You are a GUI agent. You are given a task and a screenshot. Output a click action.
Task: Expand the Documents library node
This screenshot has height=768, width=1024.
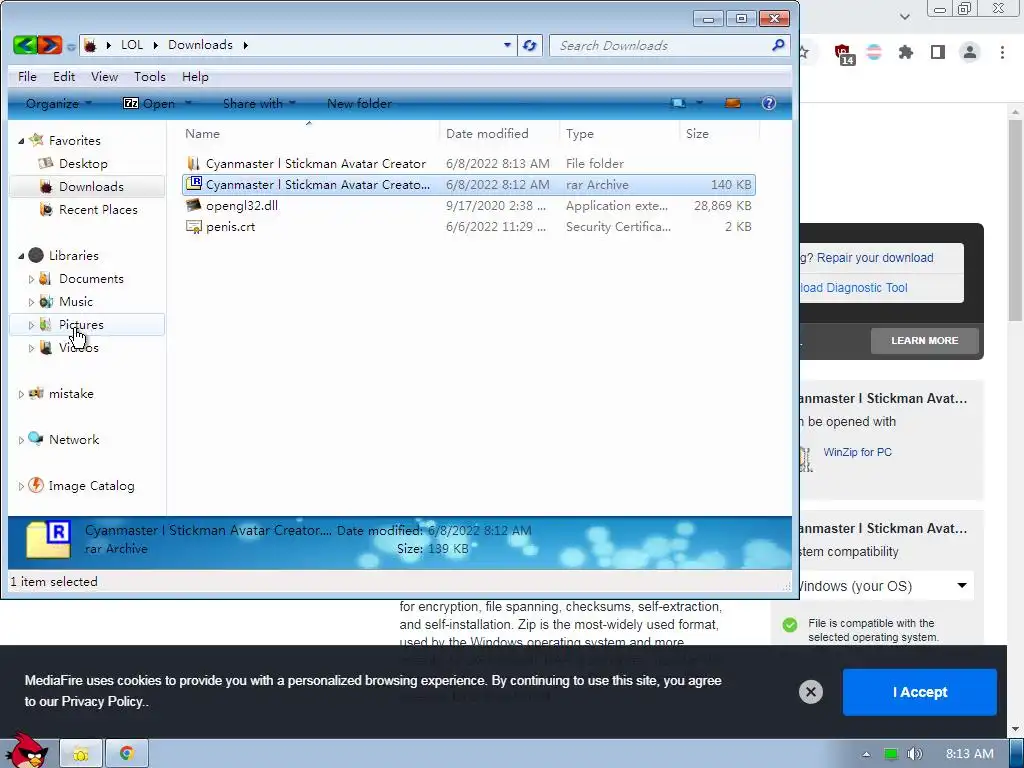[x=31, y=279]
